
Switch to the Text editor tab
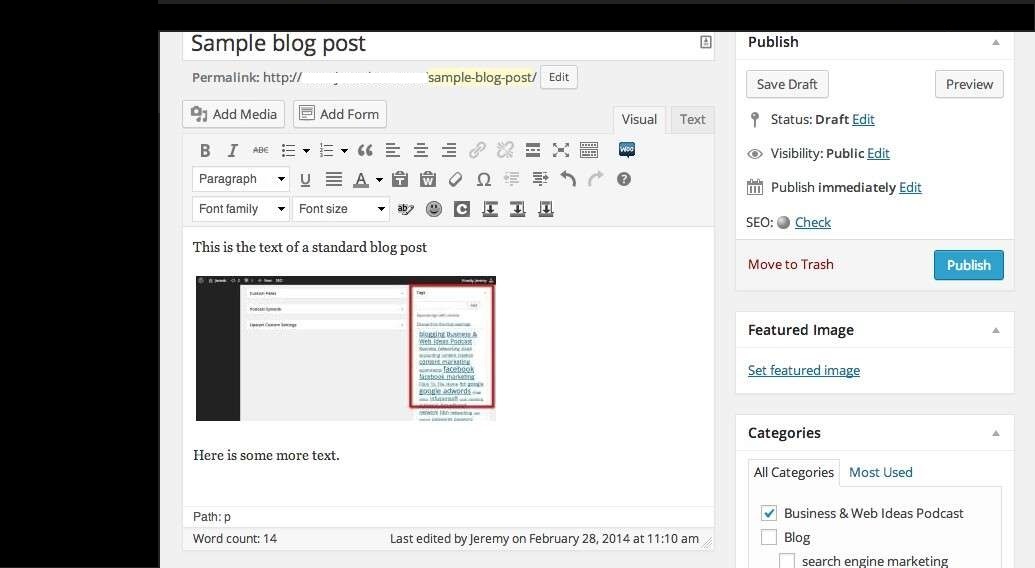pos(692,119)
